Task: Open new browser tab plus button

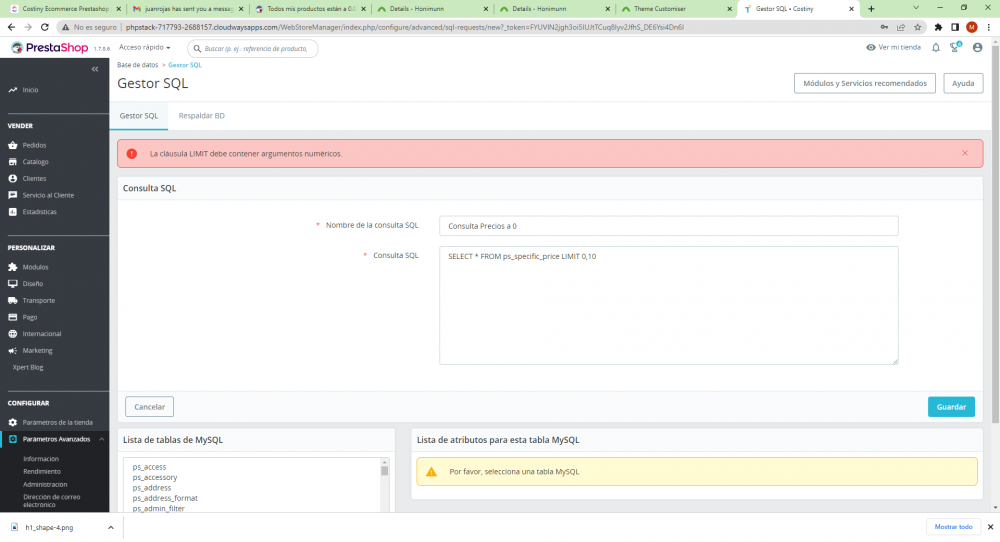Action: (871, 9)
